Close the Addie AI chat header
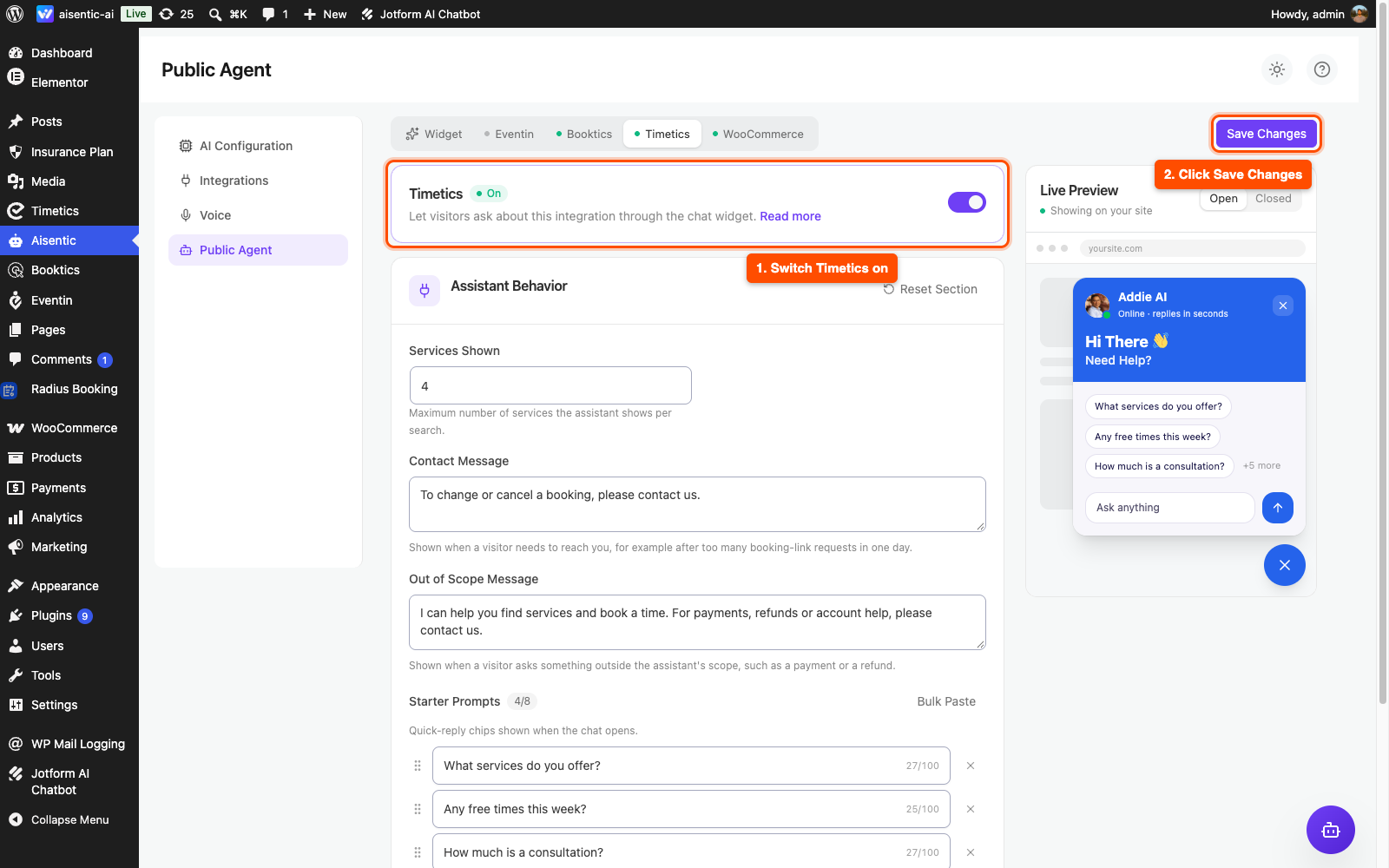The width and height of the screenshot is (1389, 868). [x=1283, y=306]
